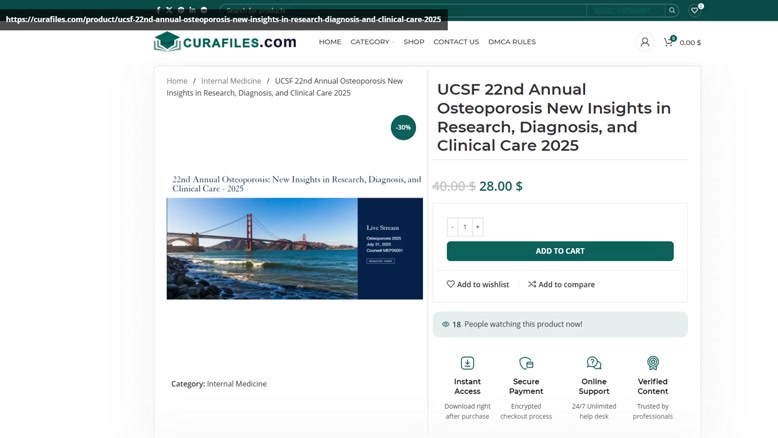Open the DMCA Rules page
778x438 pixels.
pyautogui.click(x=512, y=42)
